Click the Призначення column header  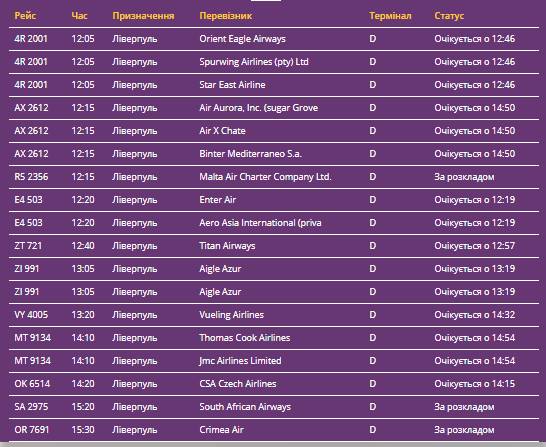(143, 16)
